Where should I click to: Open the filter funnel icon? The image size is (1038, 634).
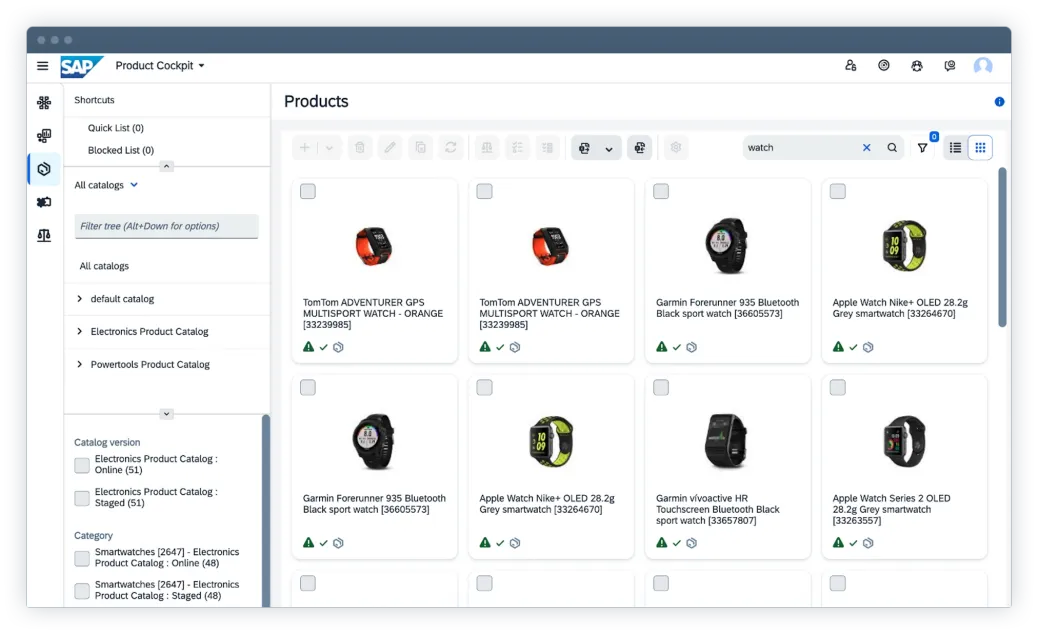922,148
